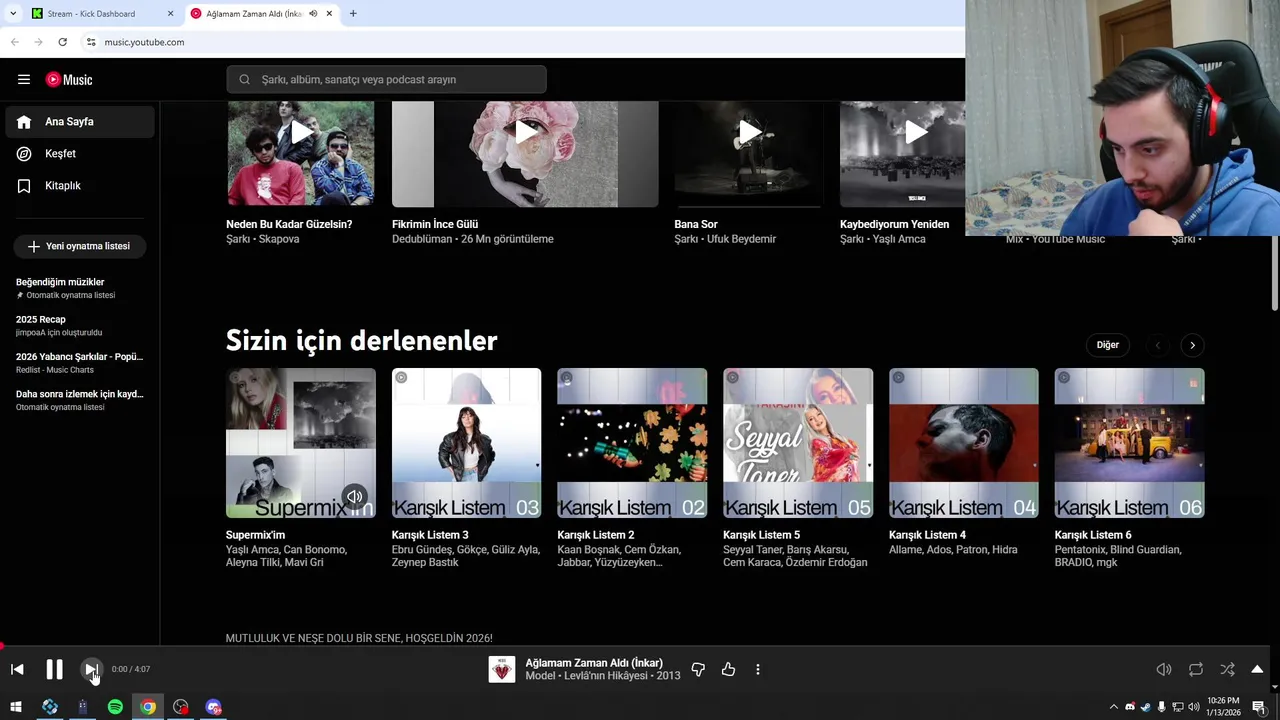Click the song progress bar
This screenshot has height=720, width=1280.
(x=635, y=646)
